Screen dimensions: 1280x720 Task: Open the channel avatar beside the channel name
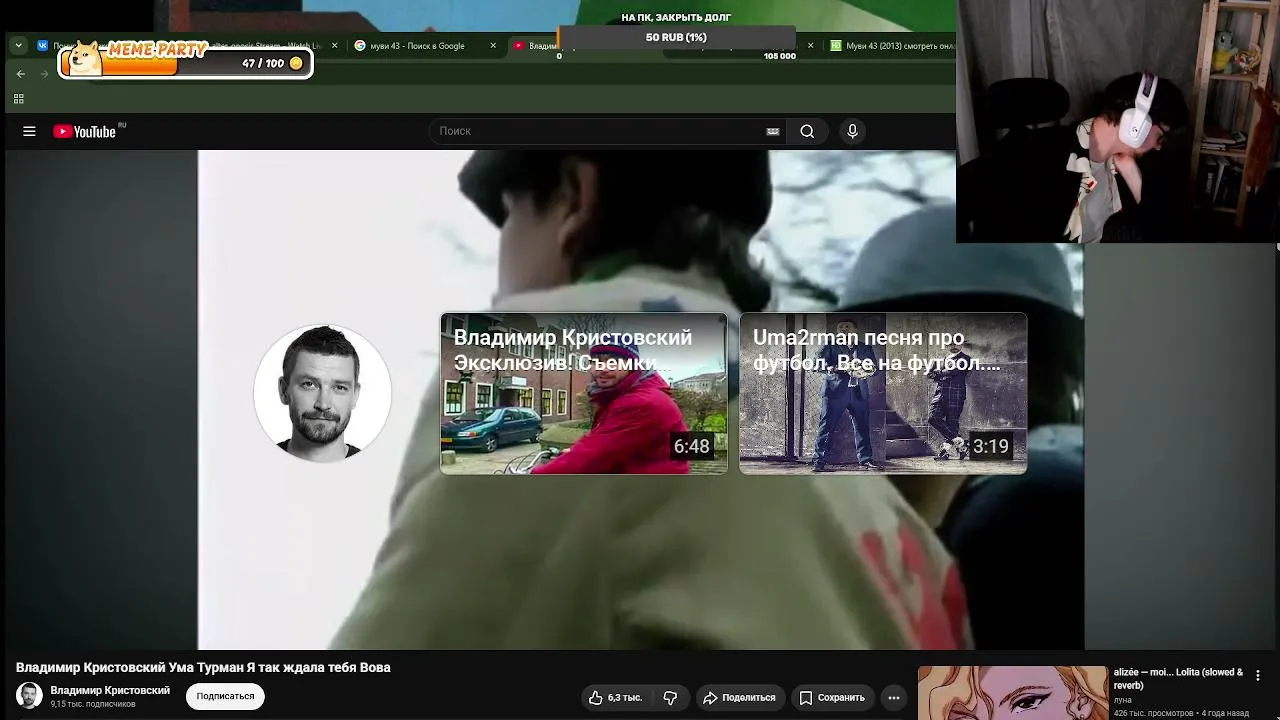(x=29, y=696)
